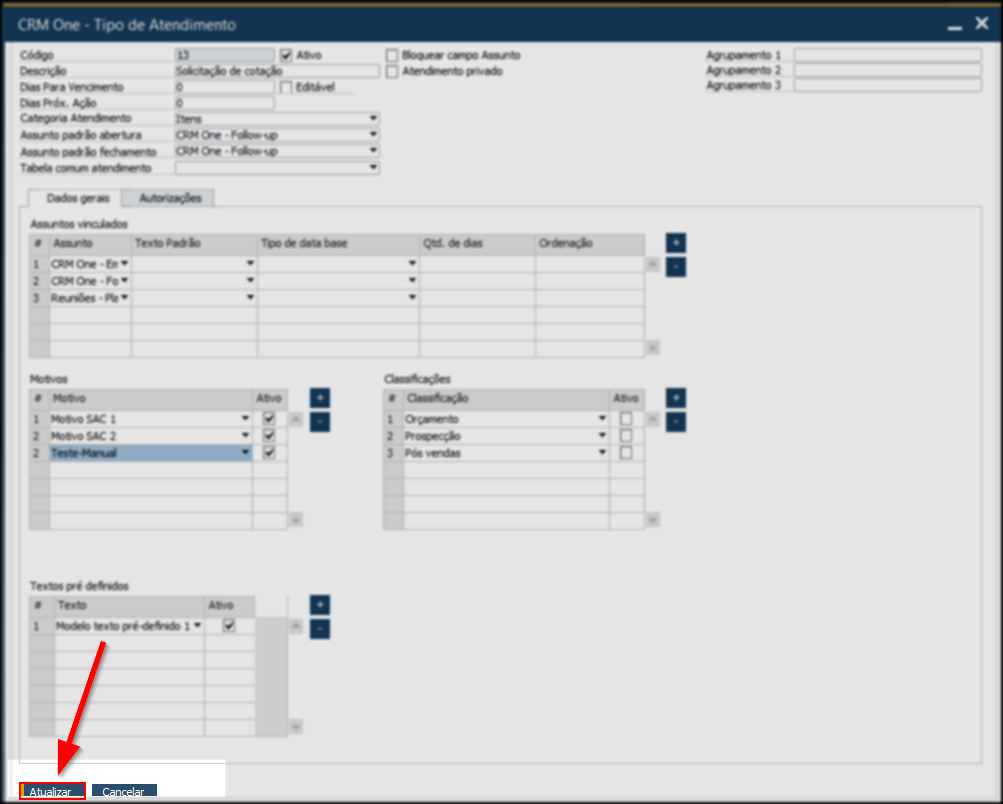Open Categoria Atendimento dropdown
The height and width of the screenshot is (804, 1003).
(373, 119)
